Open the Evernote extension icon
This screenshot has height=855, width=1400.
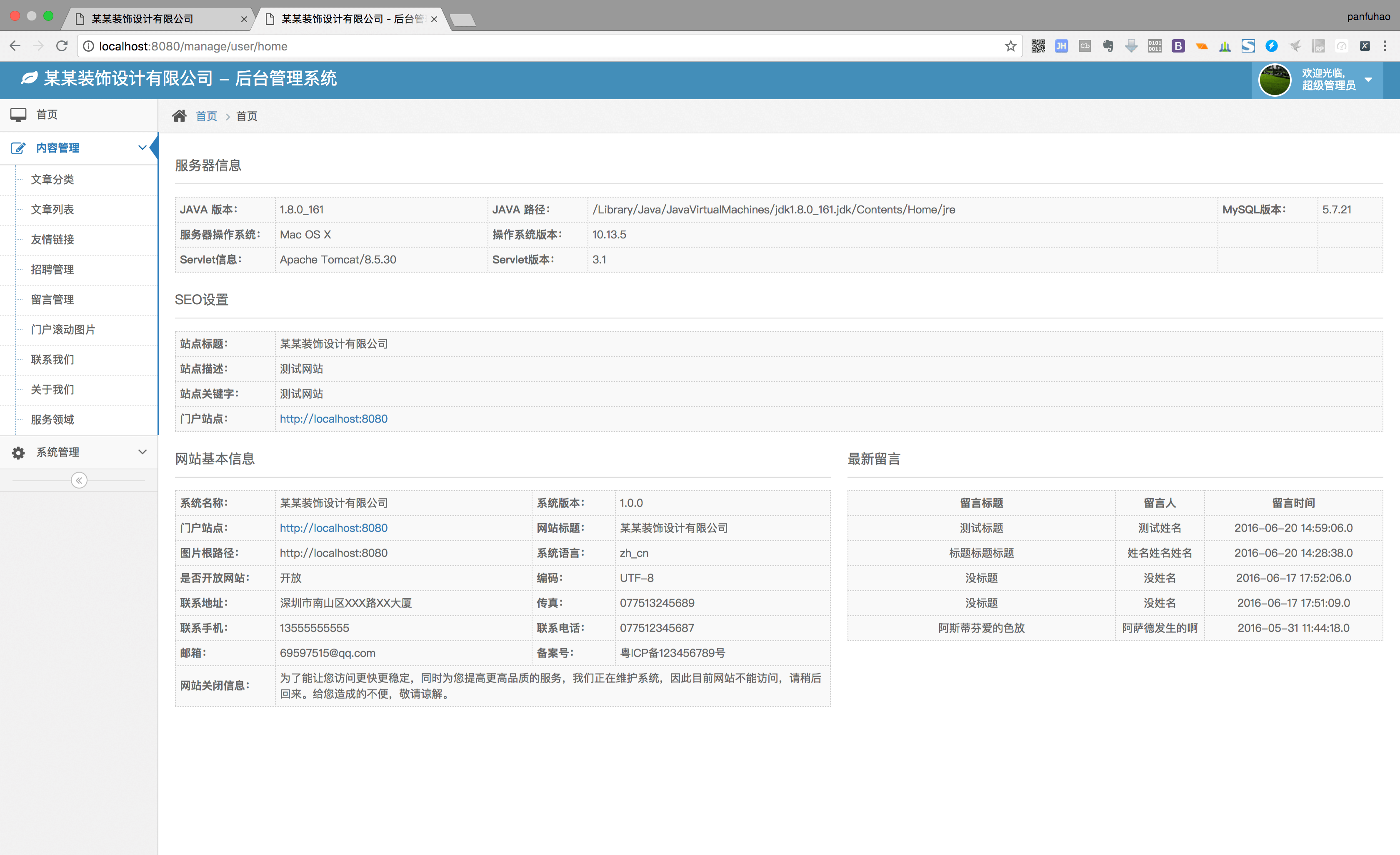[x=1107, y=46]
